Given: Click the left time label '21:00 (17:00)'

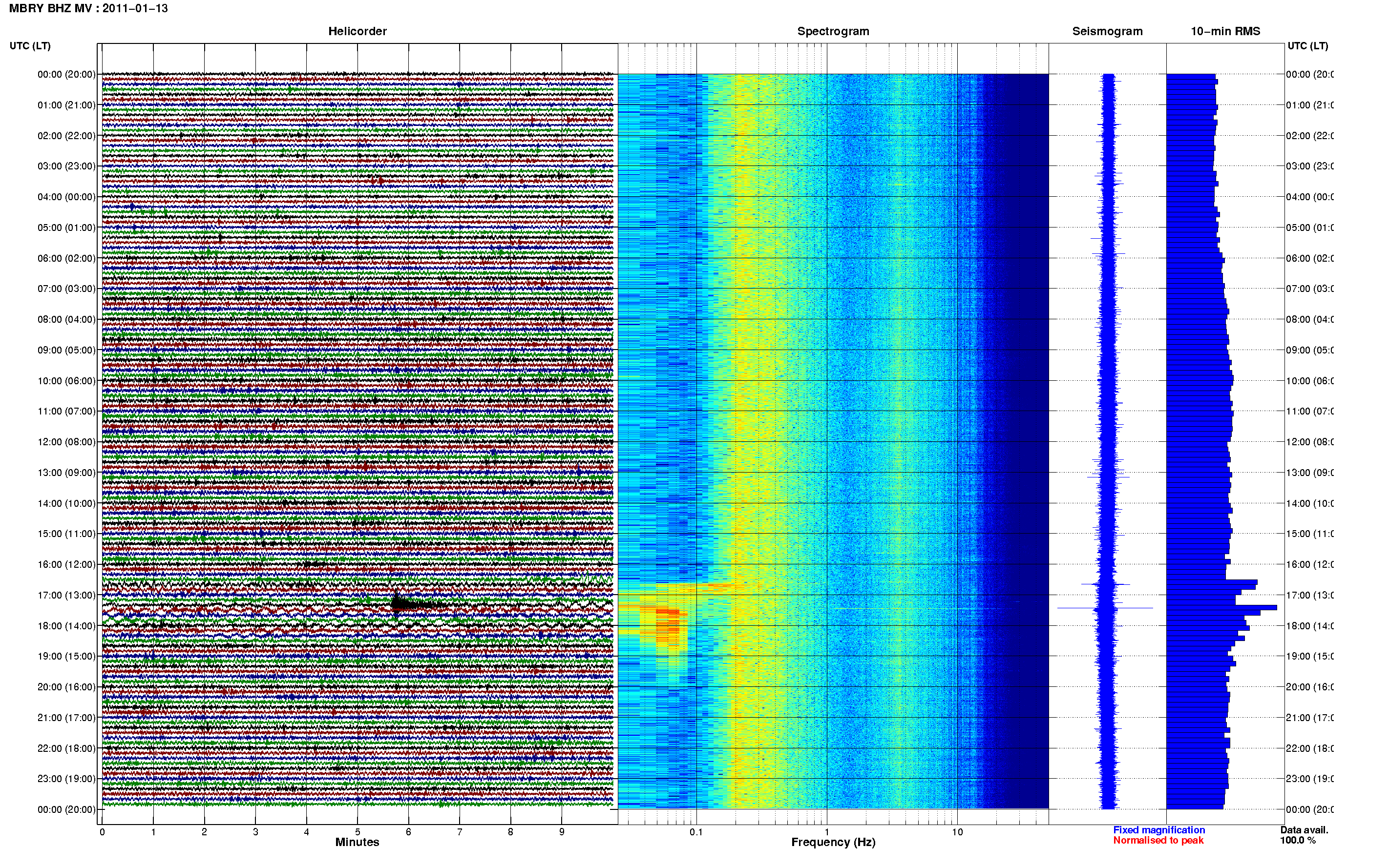Looking at the screenshot, I should [x=66, y=718].
